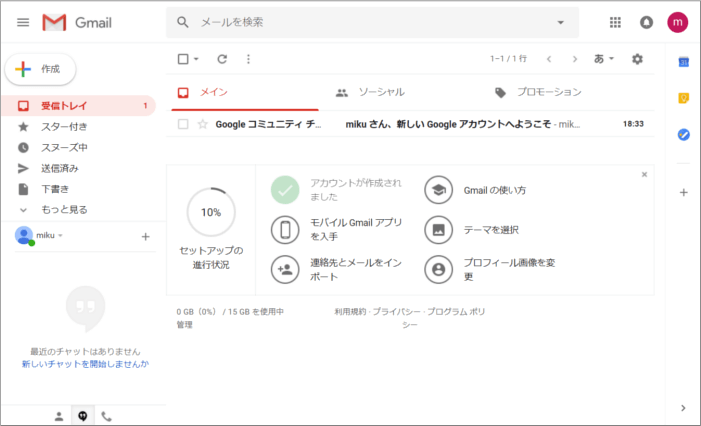The height and width of the screenshot is (426, 701).
Task: Open the account avatar 'm'
Action: (x=678, y=22)
